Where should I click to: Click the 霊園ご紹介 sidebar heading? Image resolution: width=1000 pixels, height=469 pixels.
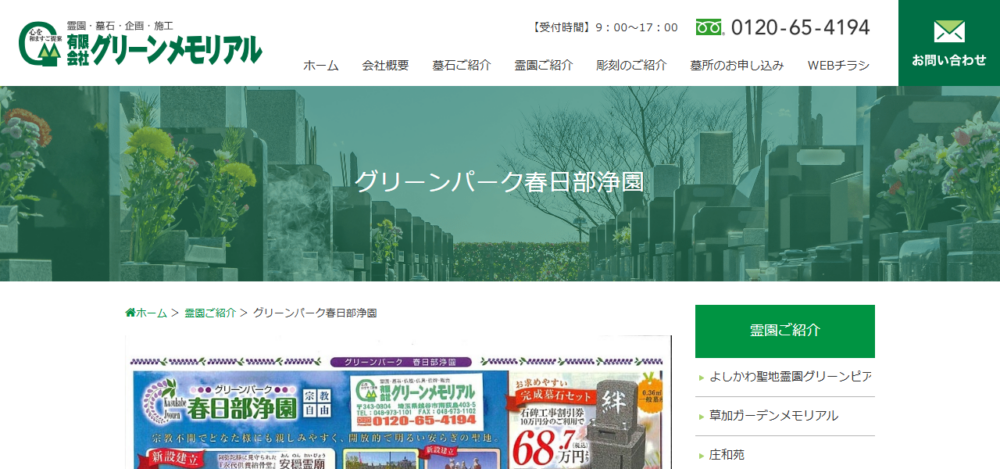[x=784, y=331]
